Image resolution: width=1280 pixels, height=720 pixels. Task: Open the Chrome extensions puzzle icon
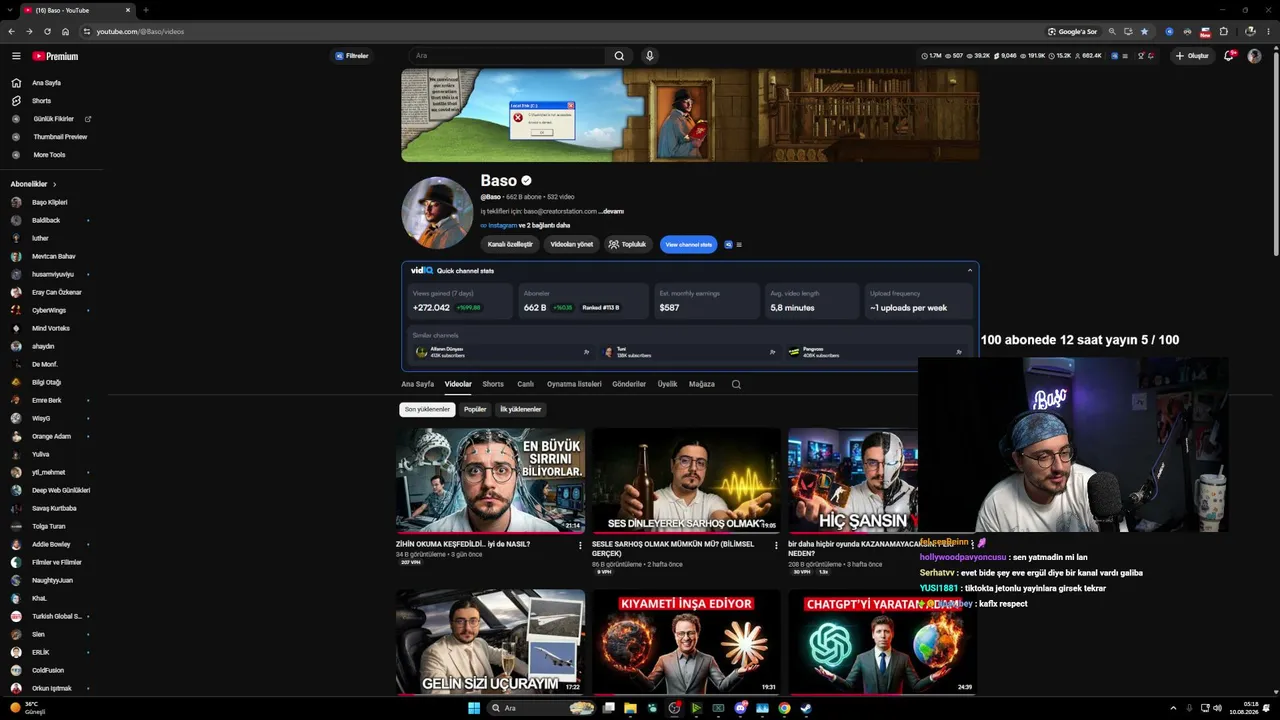[x=1223, y=31]
